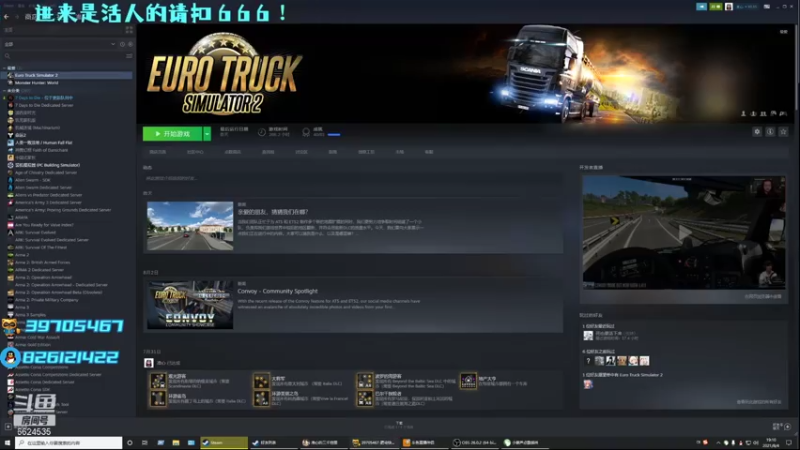The width and height of the screenshot is (800, 450).
Task: Open the game info icon
Action: tap(770, 132)
